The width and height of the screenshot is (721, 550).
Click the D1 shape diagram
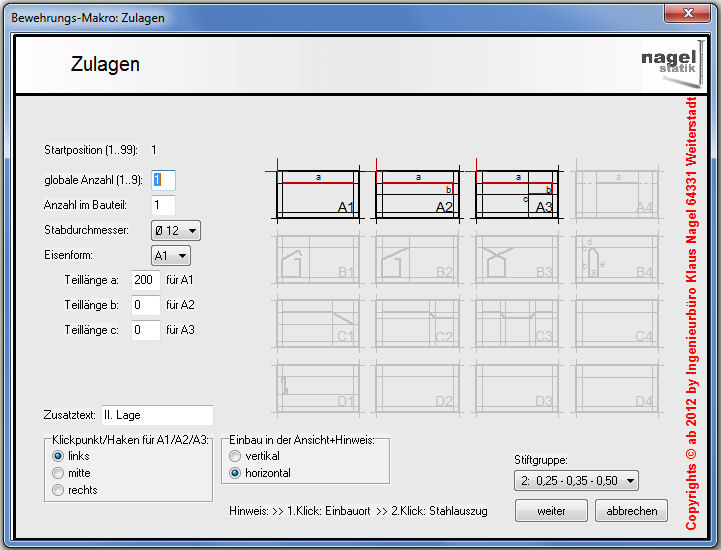(317, 387)
